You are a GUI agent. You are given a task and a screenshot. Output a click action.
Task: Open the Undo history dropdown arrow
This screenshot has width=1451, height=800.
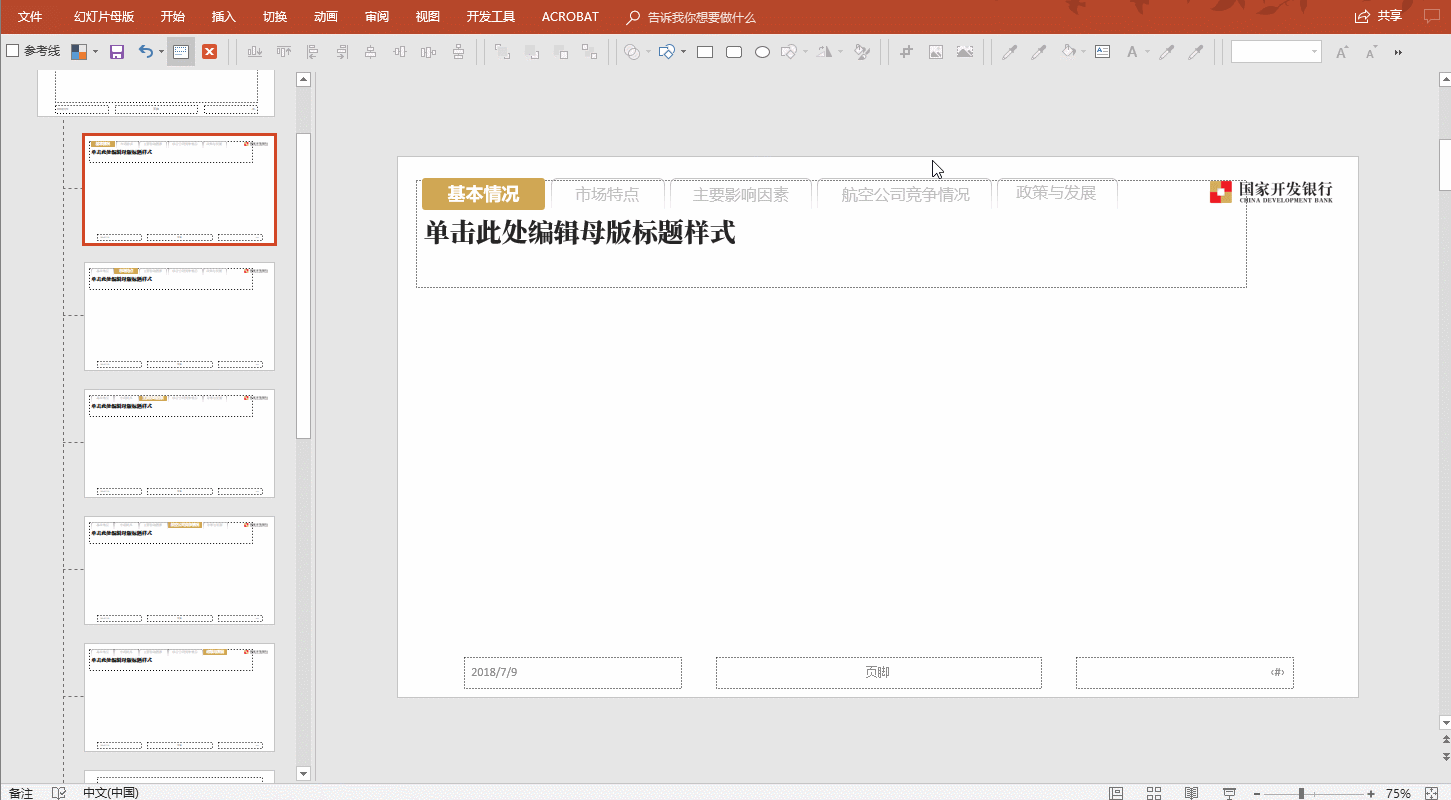pyautogui.click(x=161, y=52)
